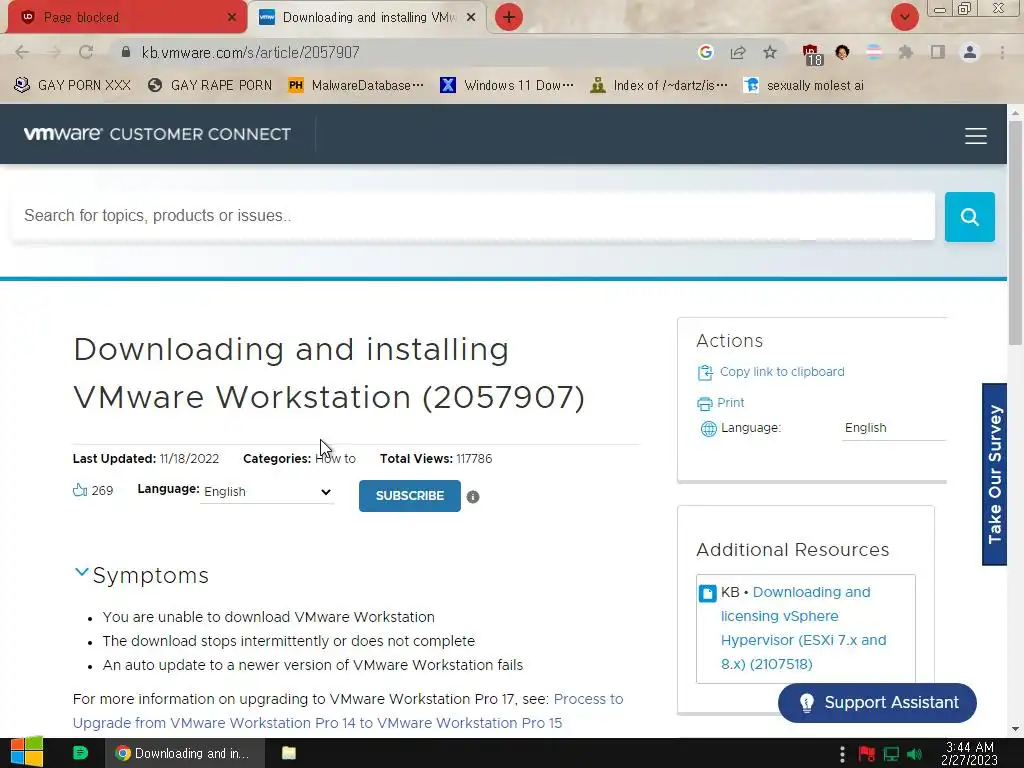Close the Downloading and installing tab

(x=471, y=18)
